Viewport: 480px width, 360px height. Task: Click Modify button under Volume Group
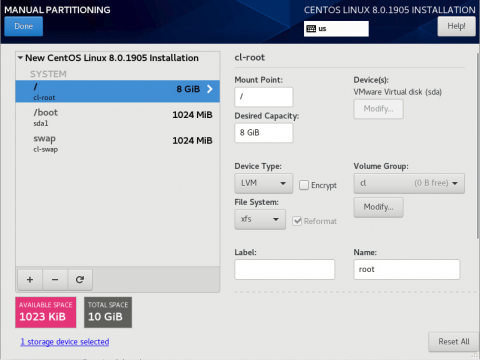(x=379, y=207)
